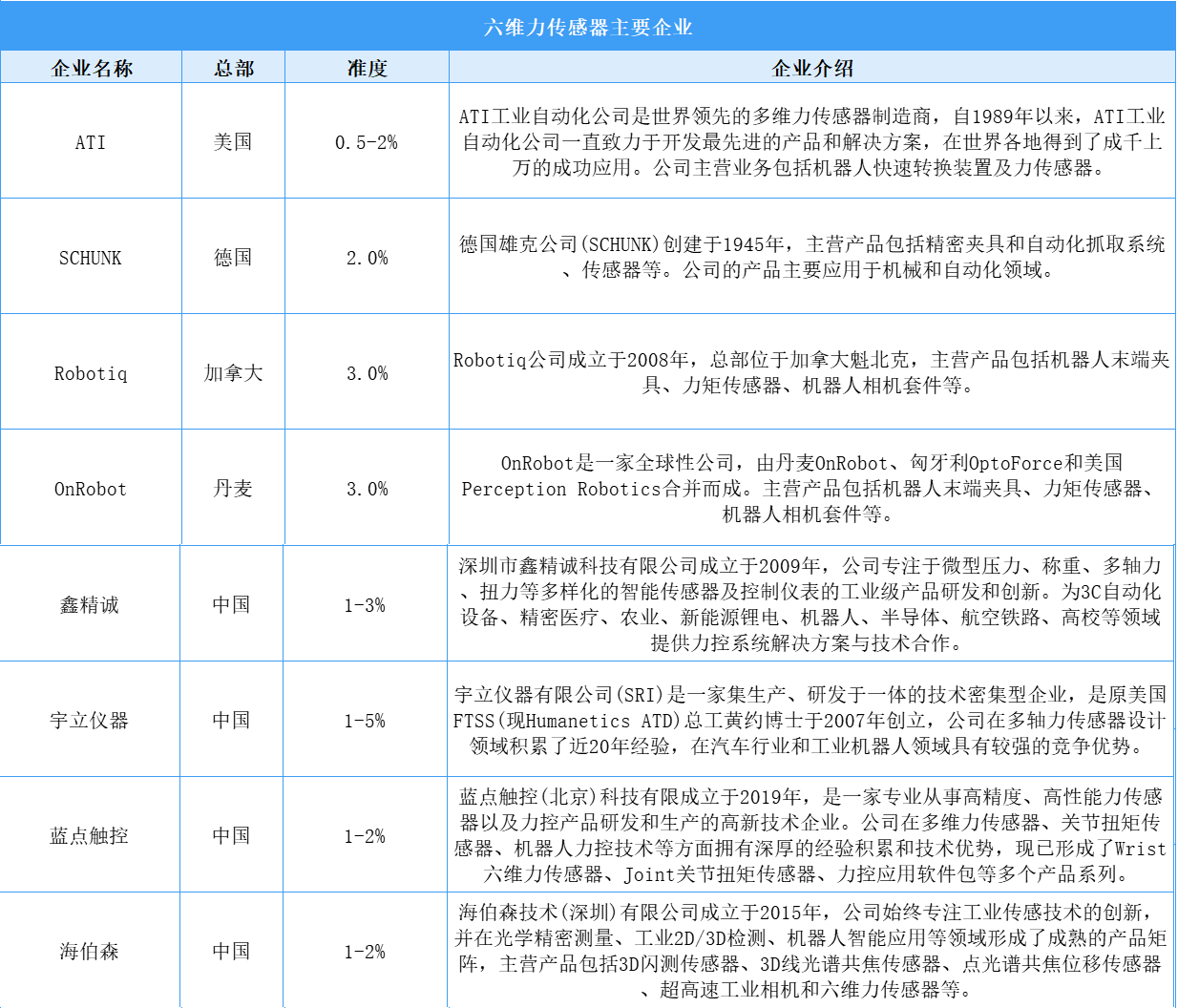The image size is (1178, 1008).
Task: Click the 中国 cell in 海伯森 row
Action: click(232, 950)
